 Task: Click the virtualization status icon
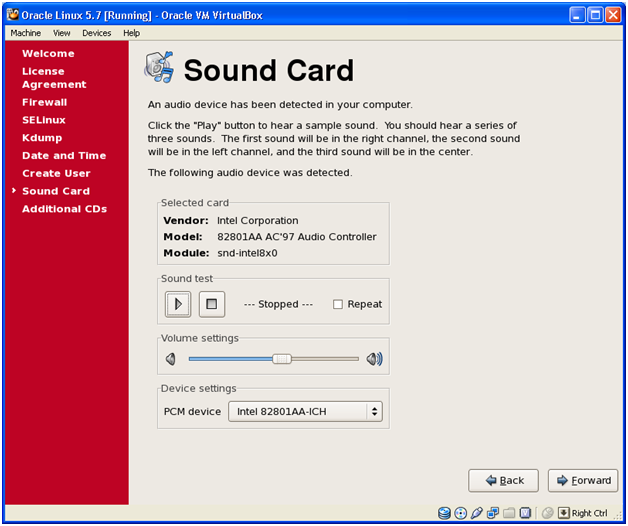tap(525, 513)
